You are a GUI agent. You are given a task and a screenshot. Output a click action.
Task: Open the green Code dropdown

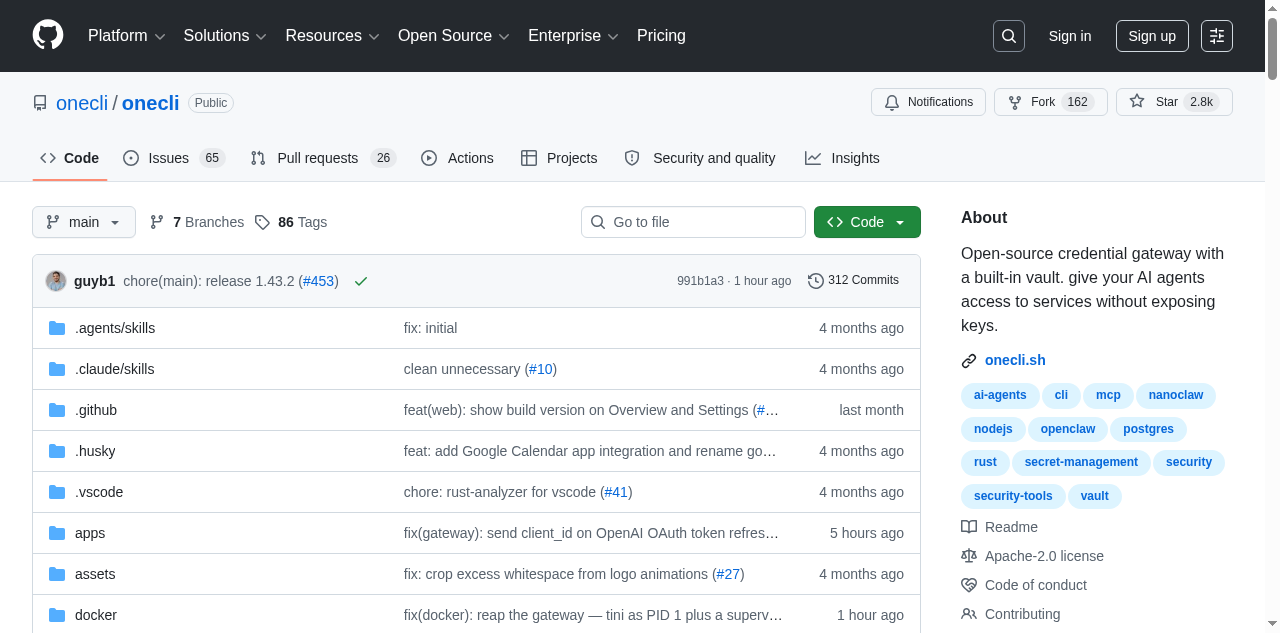[867, 222]
